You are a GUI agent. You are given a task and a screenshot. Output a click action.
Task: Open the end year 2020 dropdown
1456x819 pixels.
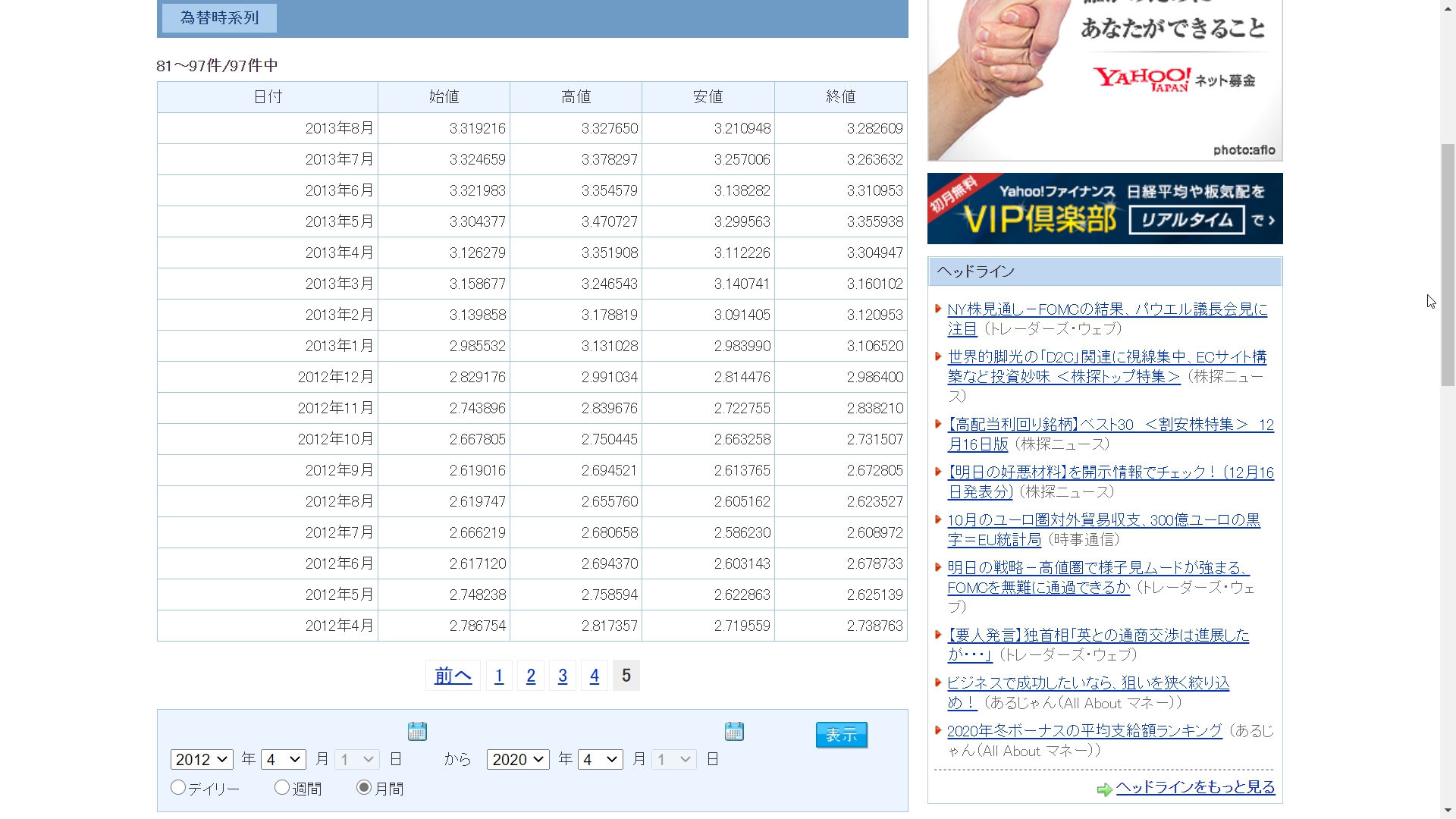point(518,759)
